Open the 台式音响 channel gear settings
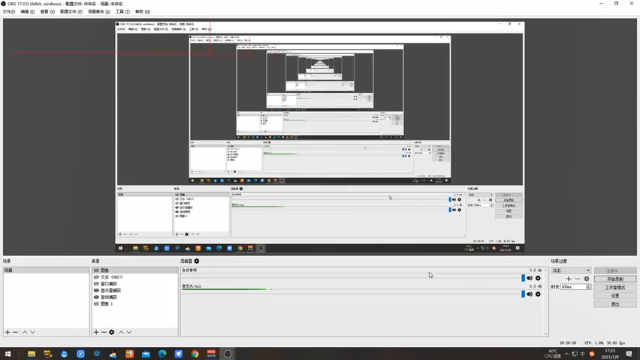The height and width of the screenshot is (360, 640). 538,278
